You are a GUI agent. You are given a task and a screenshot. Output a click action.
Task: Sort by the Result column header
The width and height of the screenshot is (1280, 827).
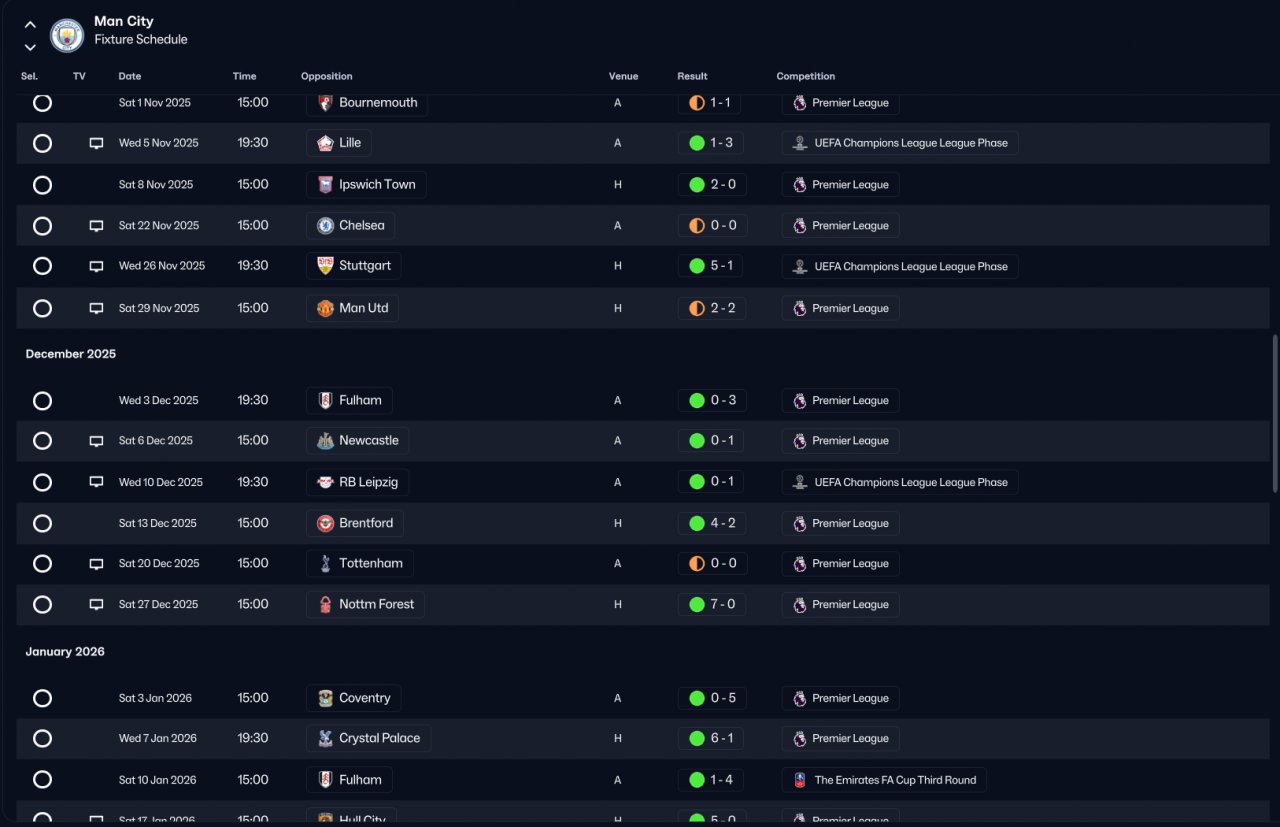pyautogui.click(x=692, y=76)
